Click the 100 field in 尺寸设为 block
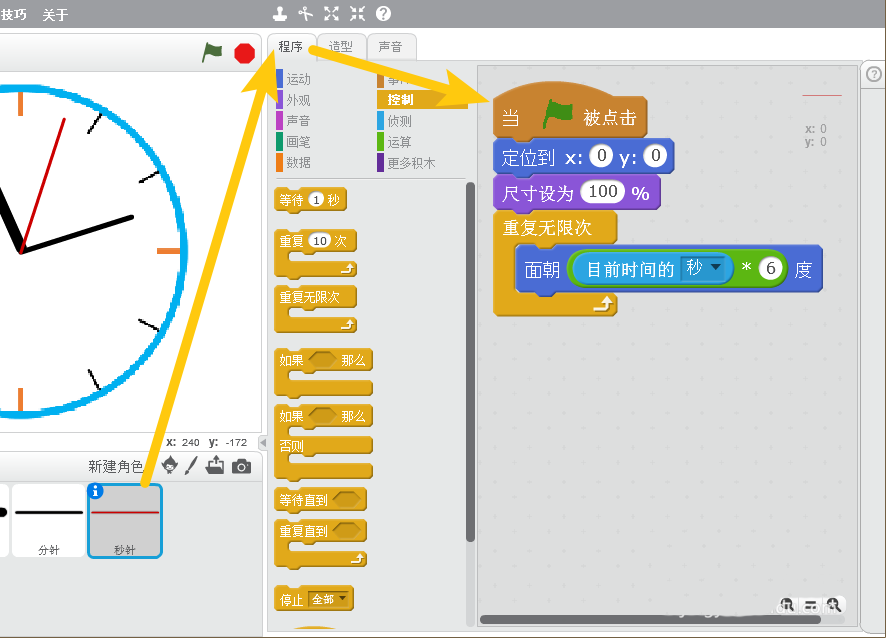Image resolution: width=886 pixels, height=638 pixels. coord(602,192)
